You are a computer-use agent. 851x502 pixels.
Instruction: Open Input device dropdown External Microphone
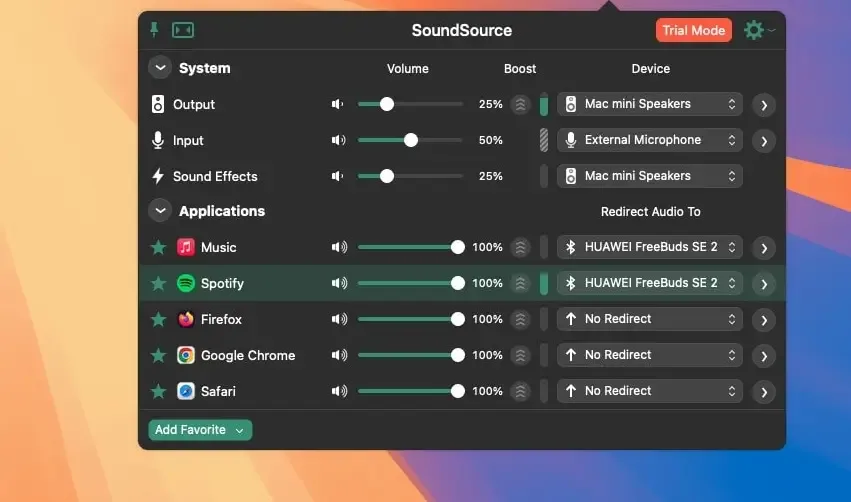[x=650, y=140]
